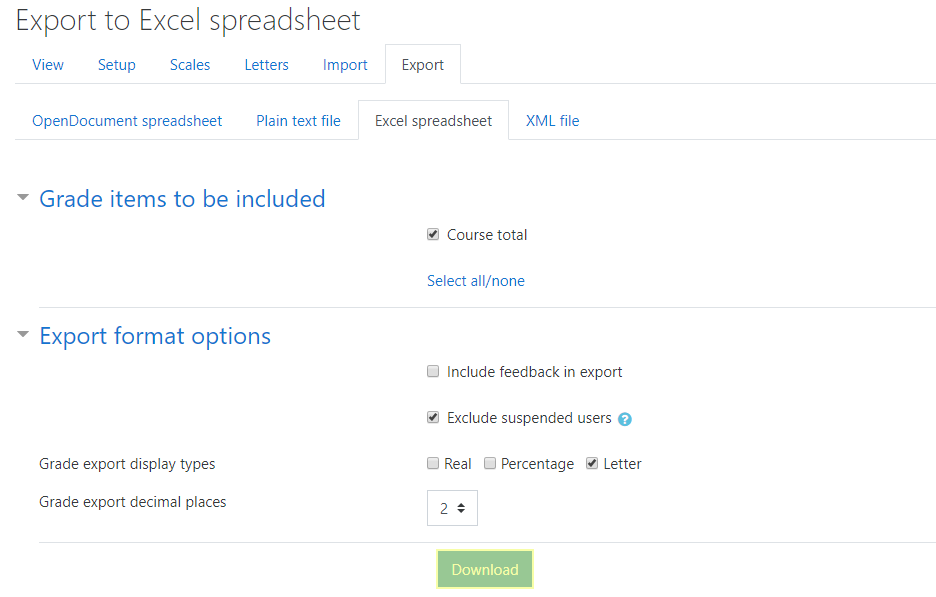Collapse the Grade items to be included section
The width and height of the screenshot is (936, 597).
(22, 197)
